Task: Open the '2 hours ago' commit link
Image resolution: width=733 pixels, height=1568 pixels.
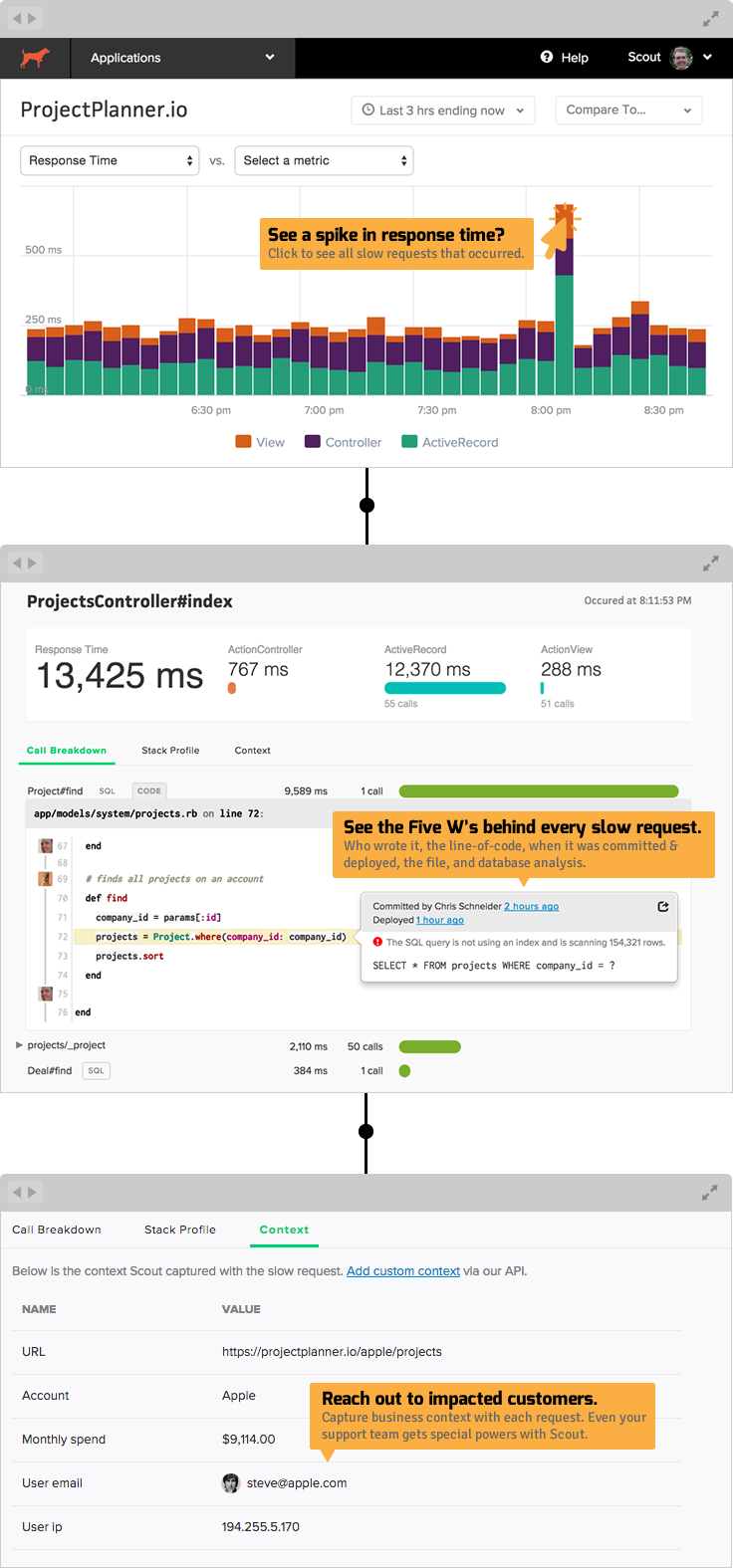Action: click(x=531, y=907)
